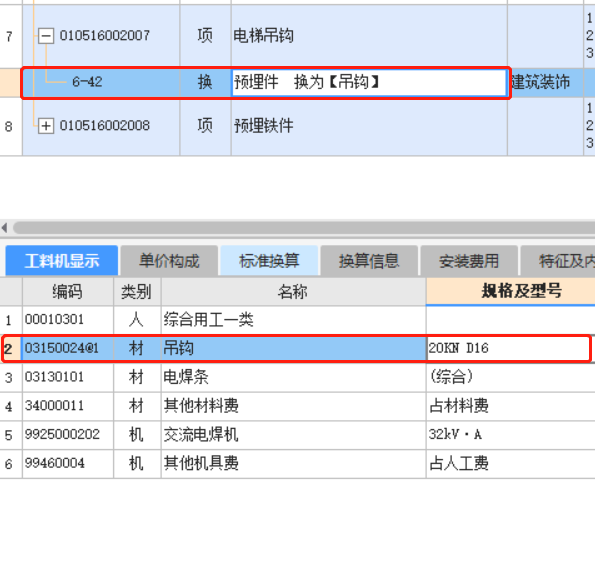
Task: Click the 32kV·A specification cell
Action: point(510,435)
